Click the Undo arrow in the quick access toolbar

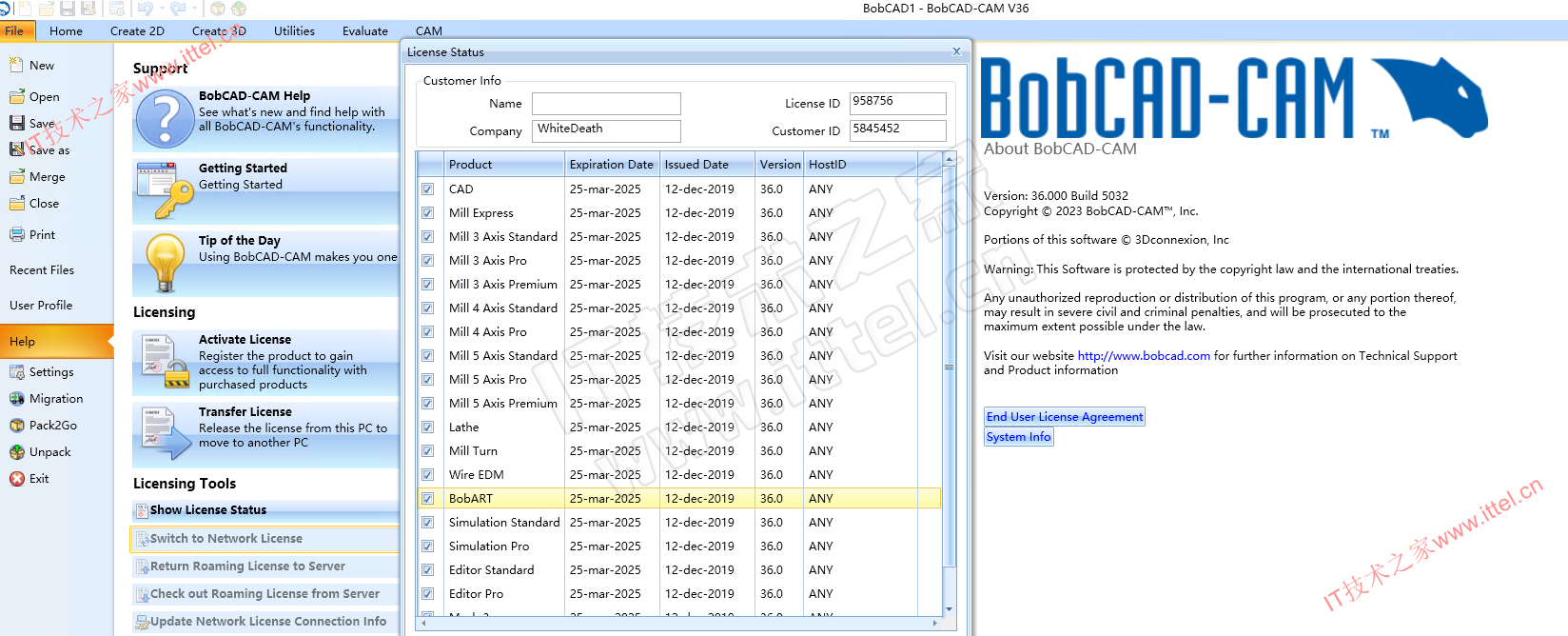[x=145, y=9]
